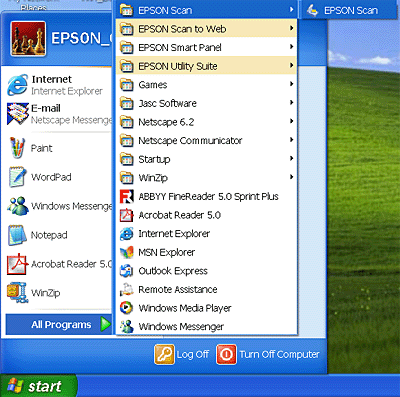Image resolution: width=400 pixels, height=397 pixels.
Task: Open the EPSON Smart Panel folder entry
Action: click(206, 47)
